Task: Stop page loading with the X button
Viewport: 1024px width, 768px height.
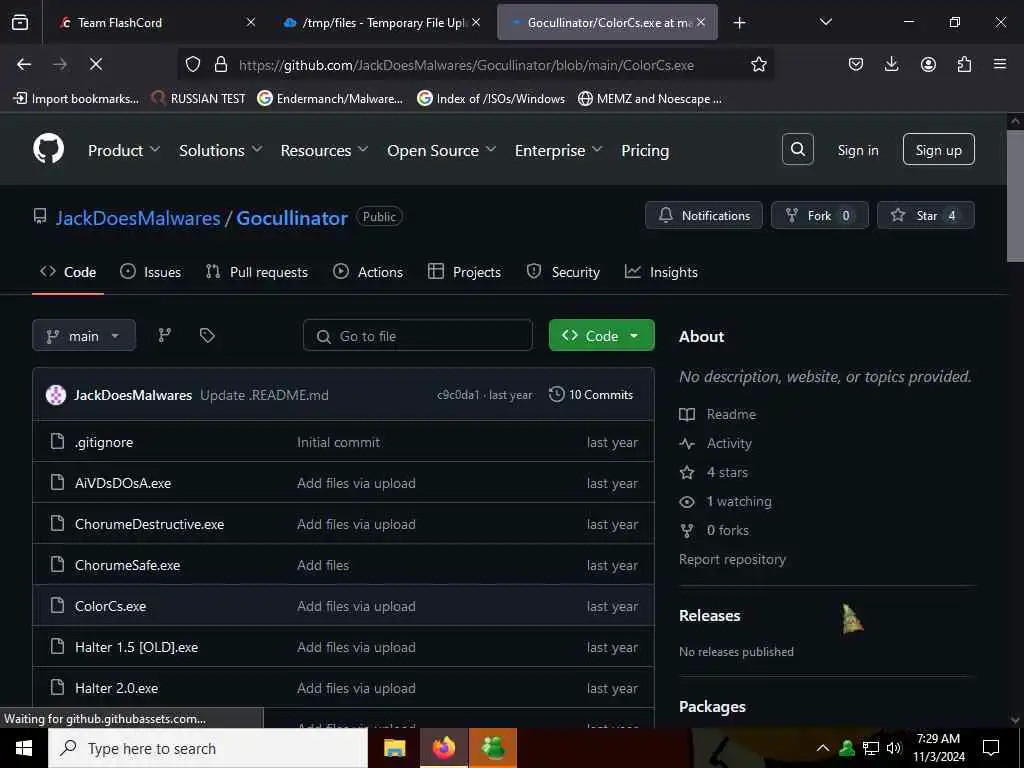Action: 95,64
